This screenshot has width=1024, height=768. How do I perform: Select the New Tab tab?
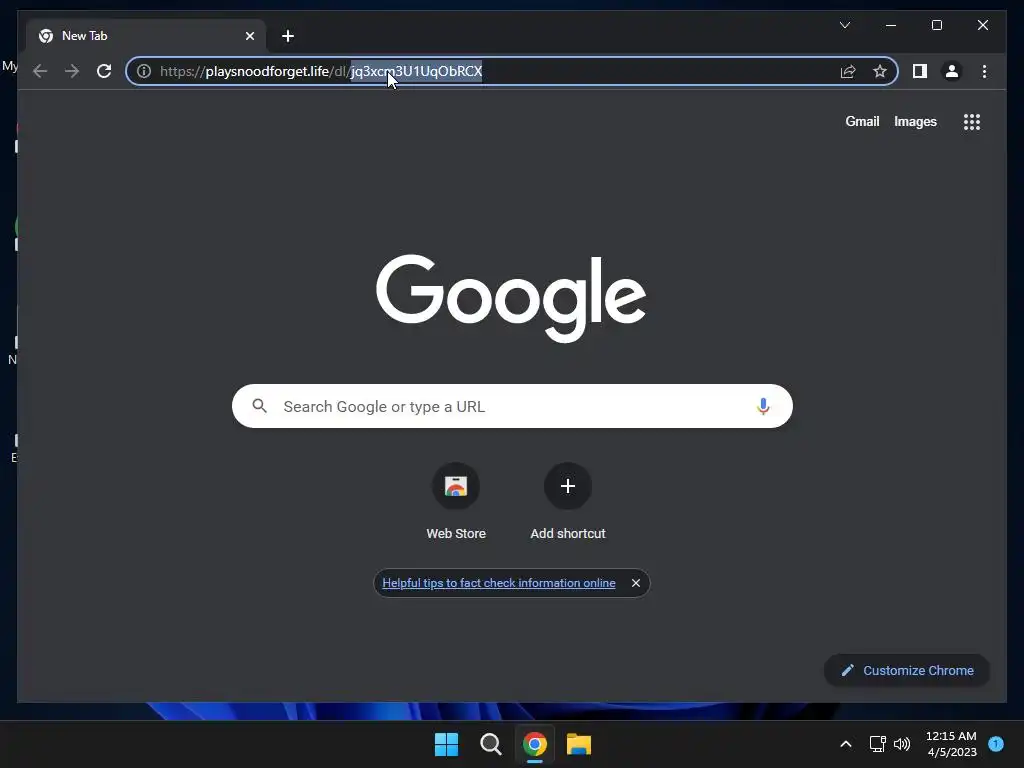(x=146, y=36)
